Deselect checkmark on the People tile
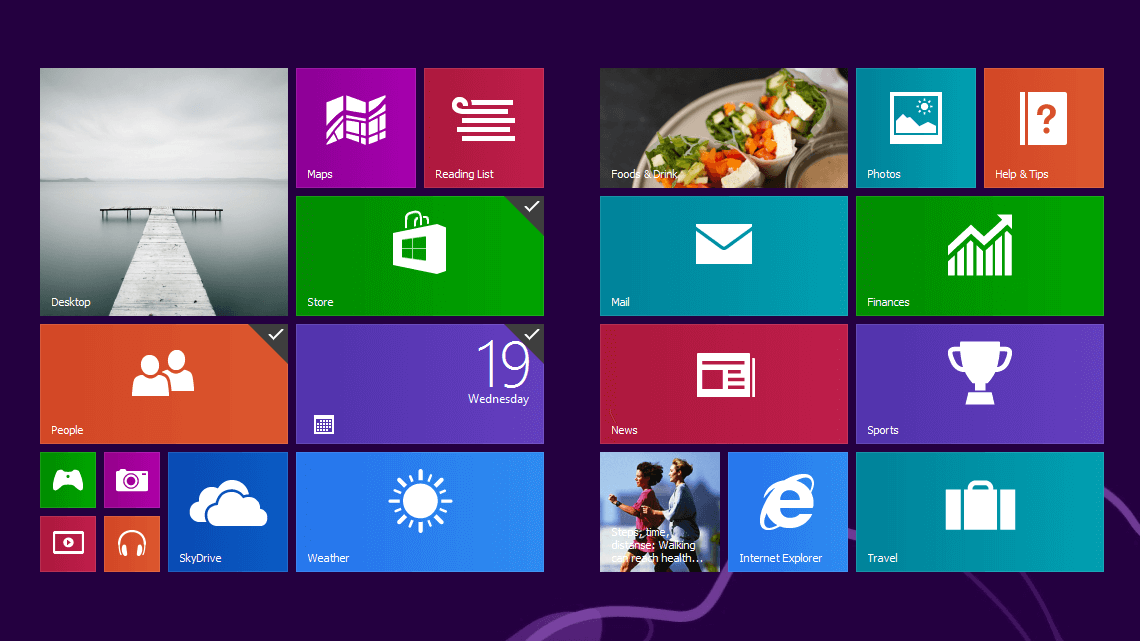Viewport: 1140px width, 641px height. [276, 334]
